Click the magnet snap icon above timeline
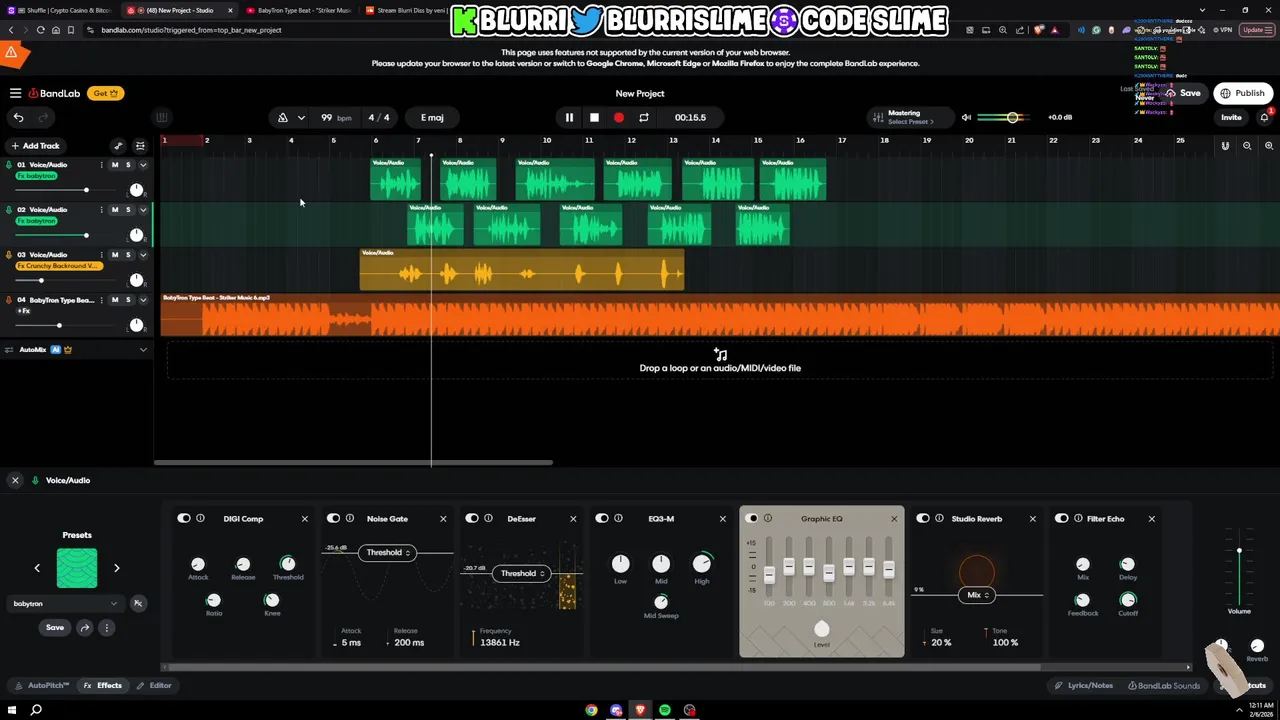 [1225, 146]
